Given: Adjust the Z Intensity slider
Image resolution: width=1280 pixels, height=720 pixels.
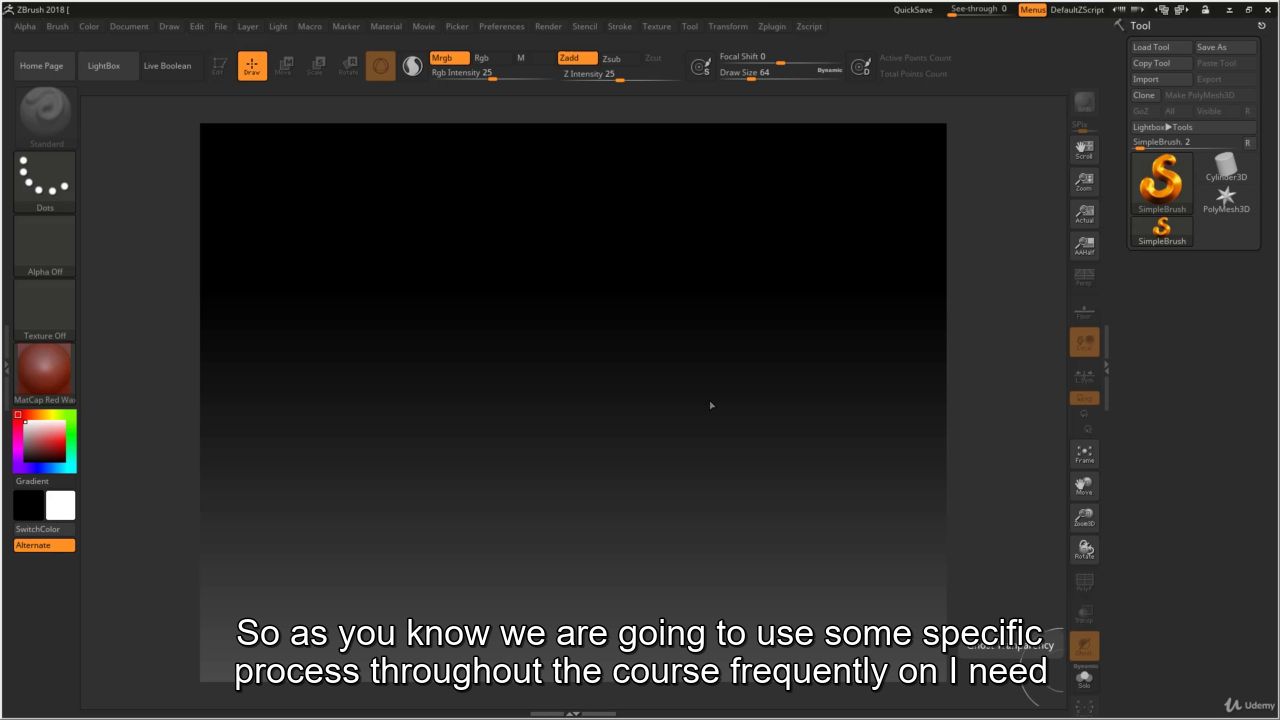Looking at the screenshot, I should (620, 74).
